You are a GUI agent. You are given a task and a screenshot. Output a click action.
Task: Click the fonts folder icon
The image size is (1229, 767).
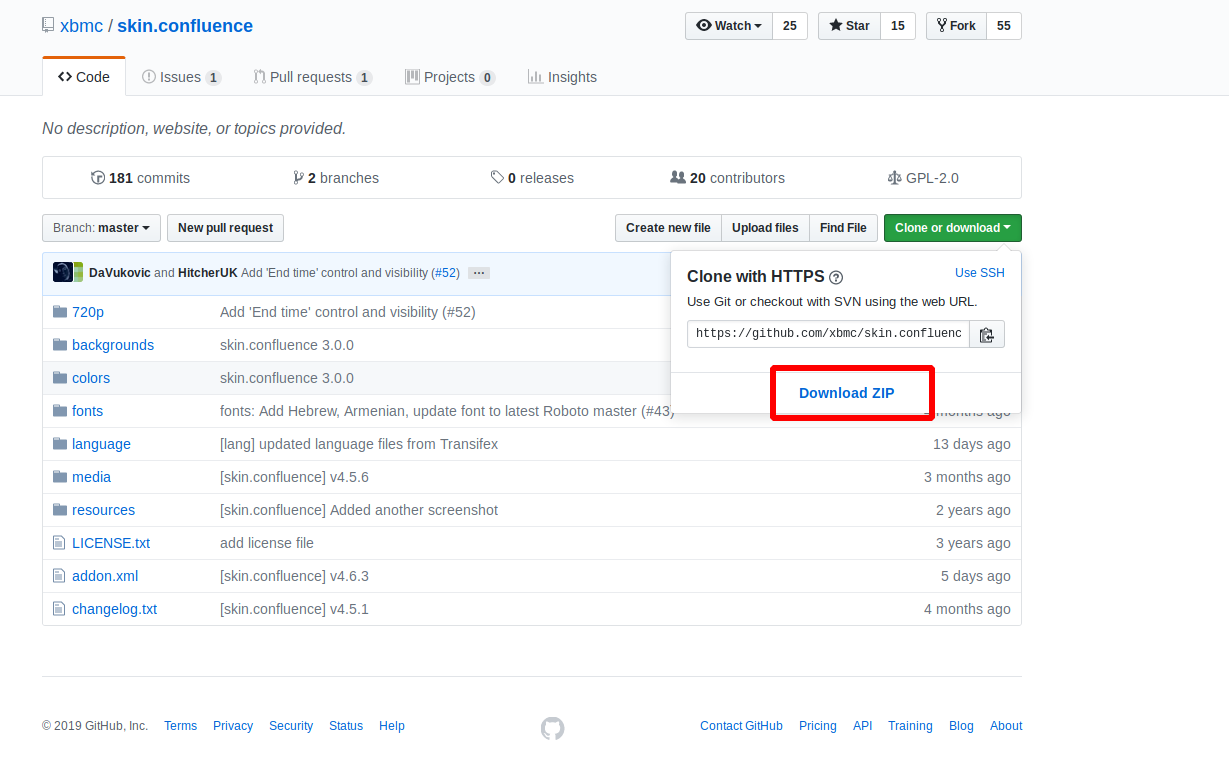[x=60, y=411]
